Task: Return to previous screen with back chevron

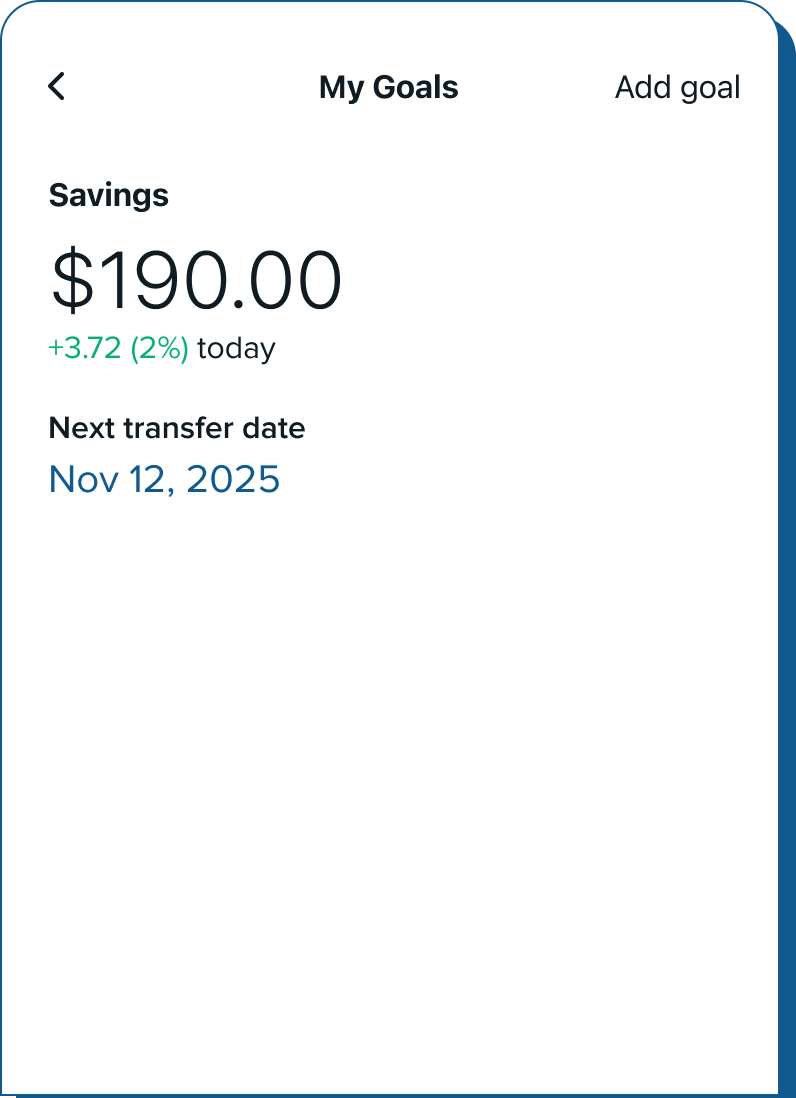Action: tap(57, 87)
